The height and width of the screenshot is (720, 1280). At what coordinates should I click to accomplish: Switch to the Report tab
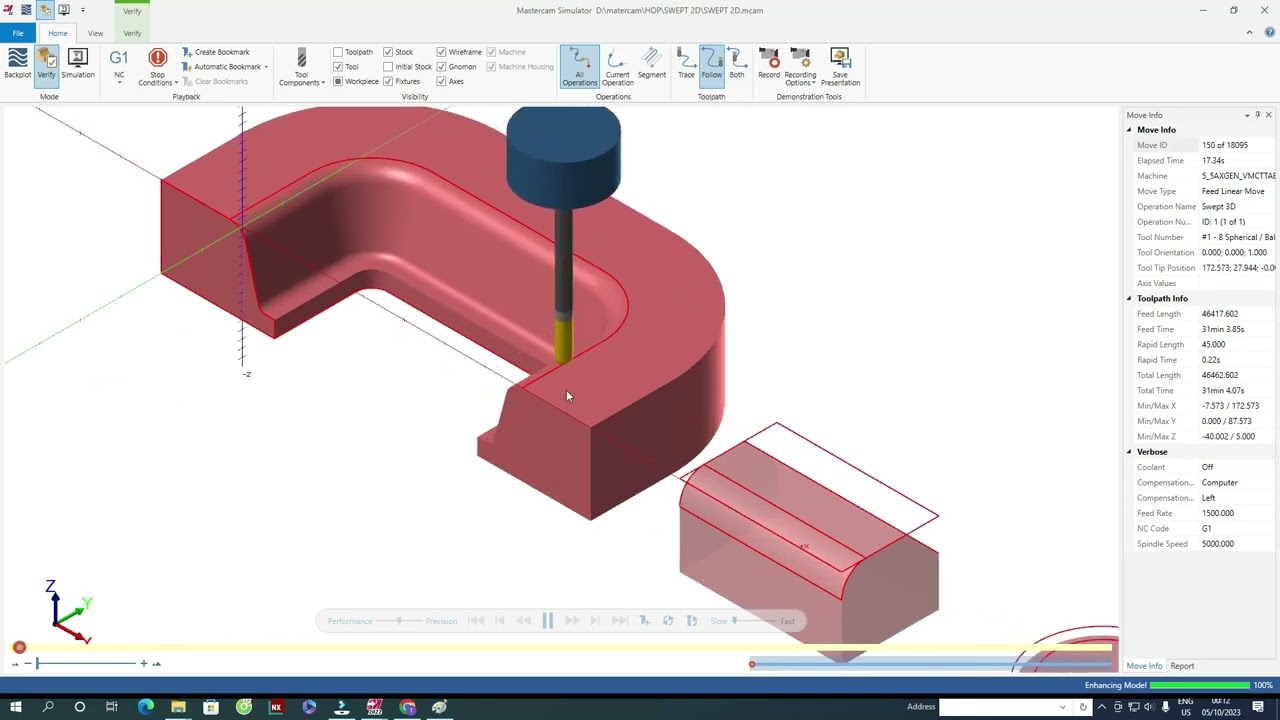pos(1182,666)
